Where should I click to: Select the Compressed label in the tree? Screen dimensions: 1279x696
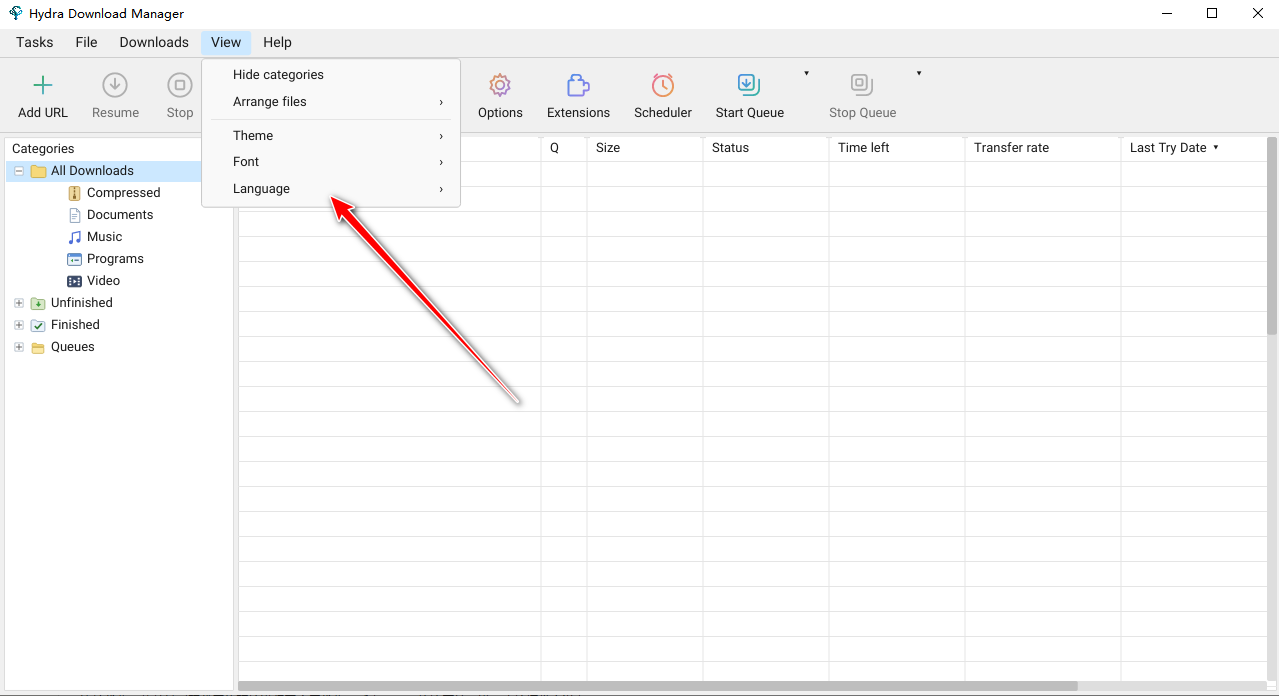(x=124, y=193)
